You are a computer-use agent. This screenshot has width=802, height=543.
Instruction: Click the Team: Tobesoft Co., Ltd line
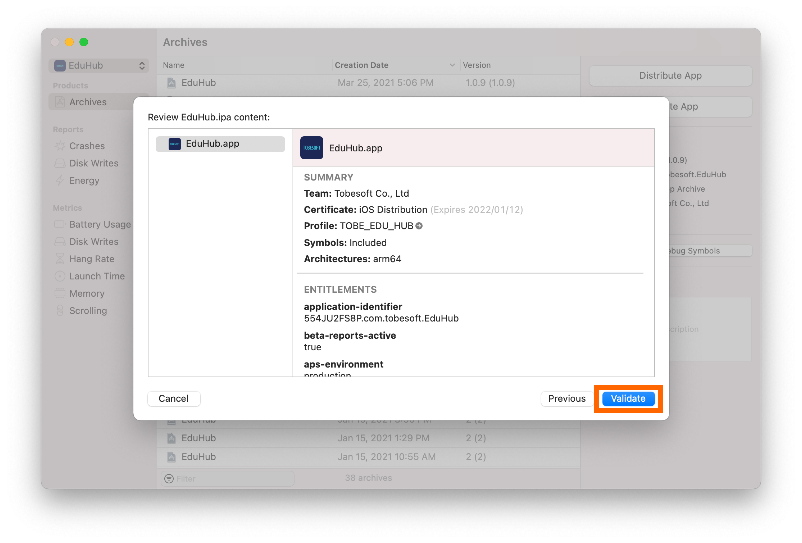(357, 194)
